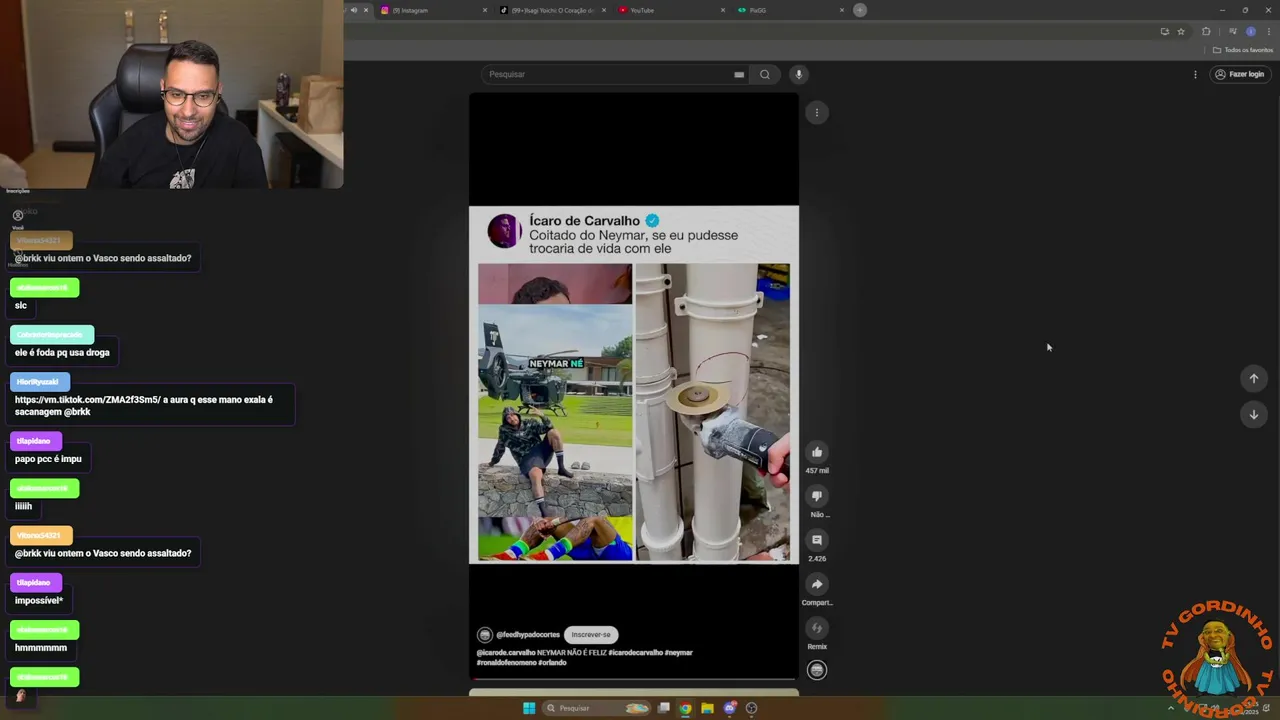Mute the audio-playing tab speaker icon
The width and height of the screenshot is (1280, 720).
pos(353,10)
